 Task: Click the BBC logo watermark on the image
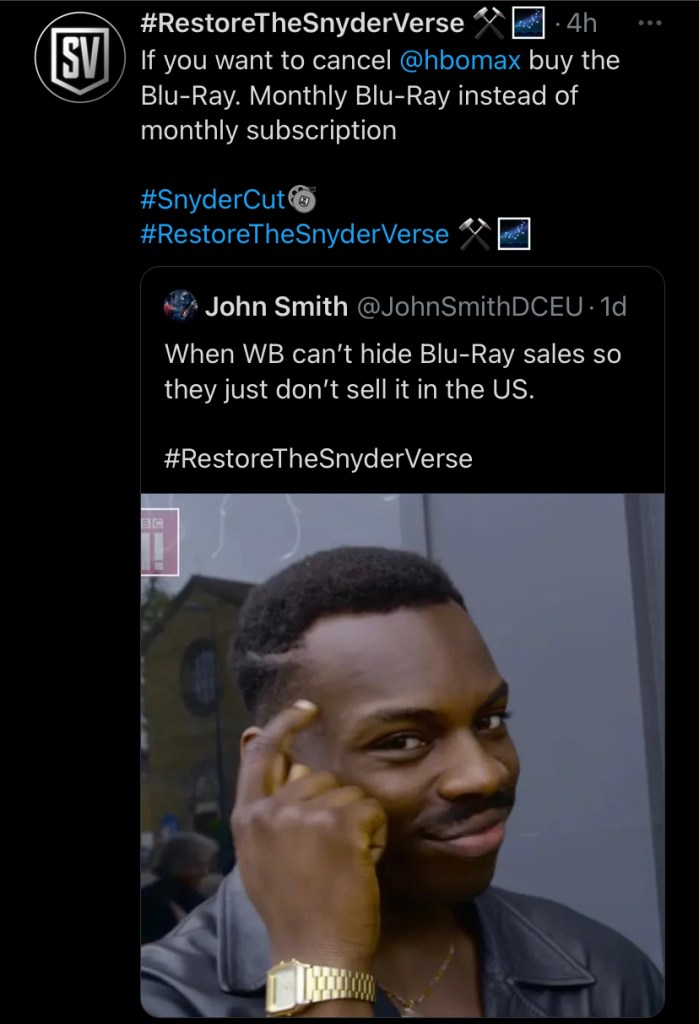[160, 542]
